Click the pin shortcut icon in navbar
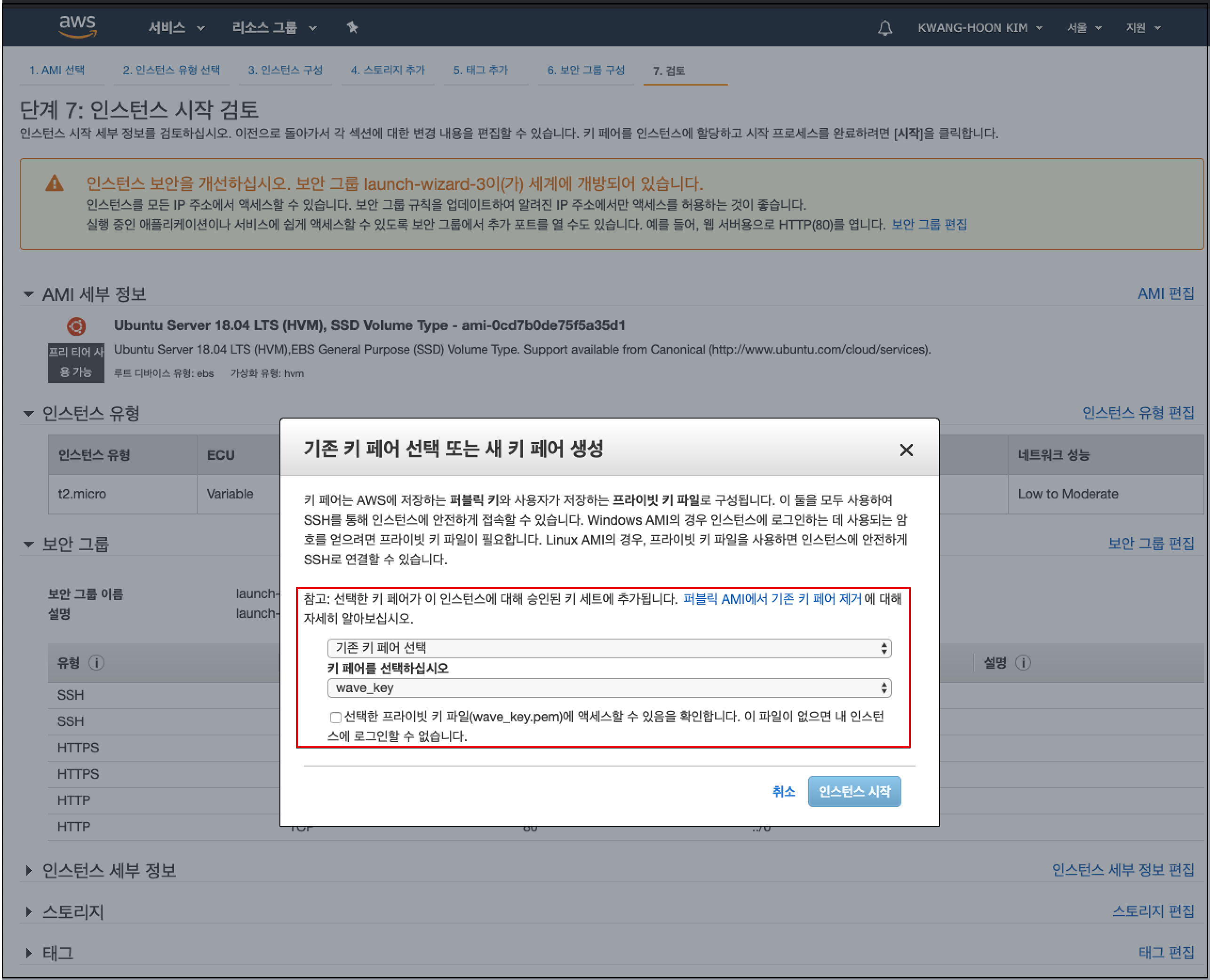This screenshot has width=1210, height=980. point(352,27)
